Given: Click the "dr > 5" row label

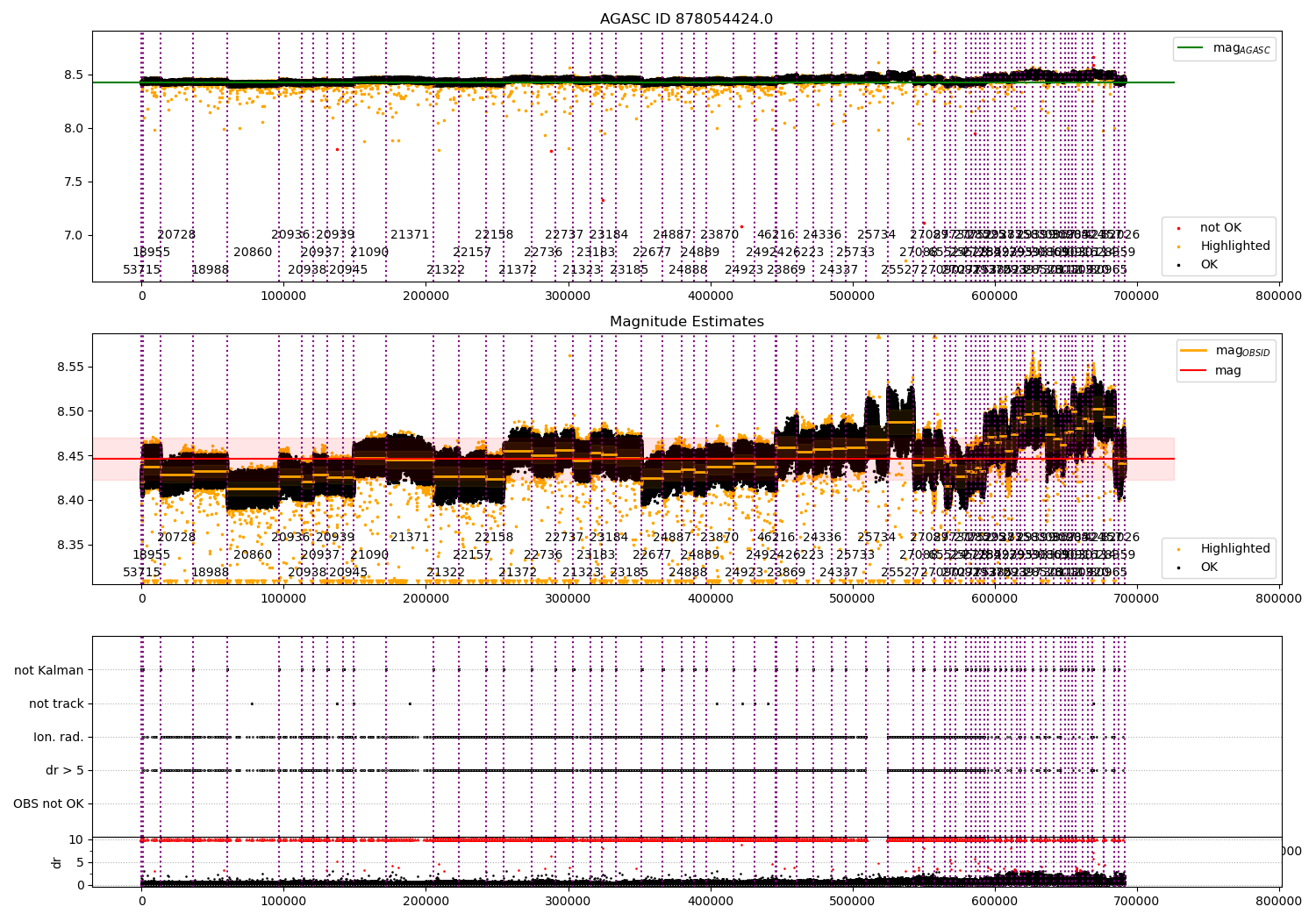Looking at the screenshot, I should pyautogui.click(x=65, y=770).
